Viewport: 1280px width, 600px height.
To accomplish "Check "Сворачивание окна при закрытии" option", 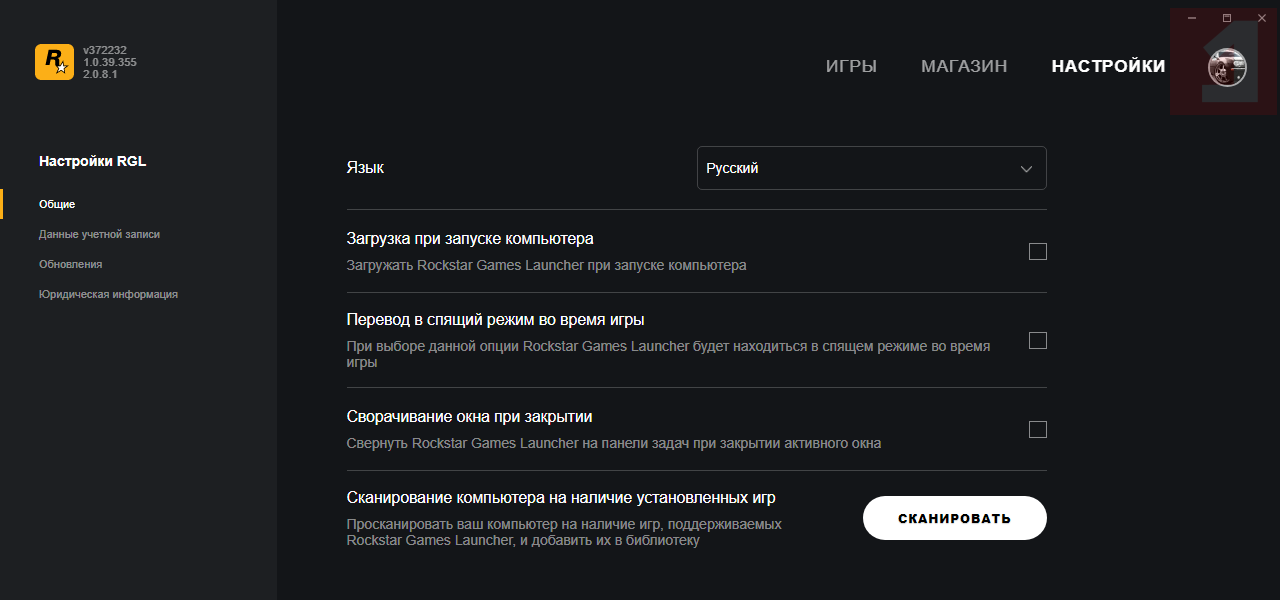I will click(x=1038, y=430).
